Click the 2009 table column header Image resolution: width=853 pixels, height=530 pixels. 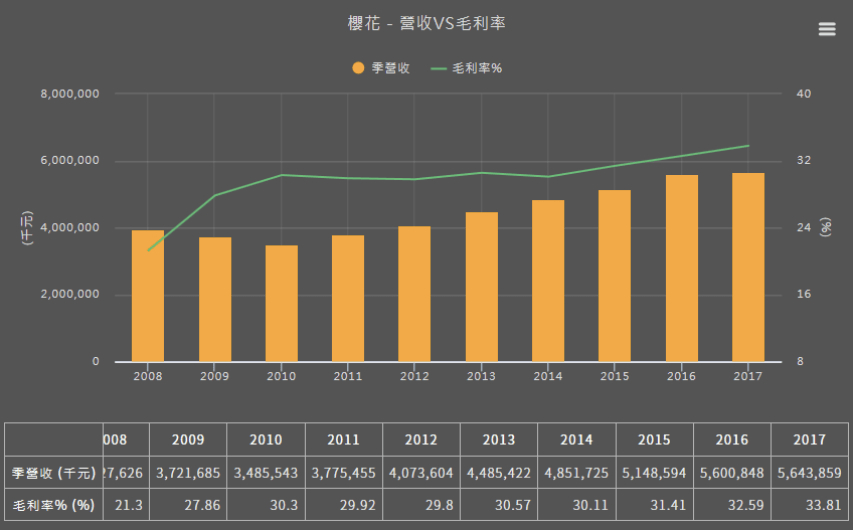(188, 440)
